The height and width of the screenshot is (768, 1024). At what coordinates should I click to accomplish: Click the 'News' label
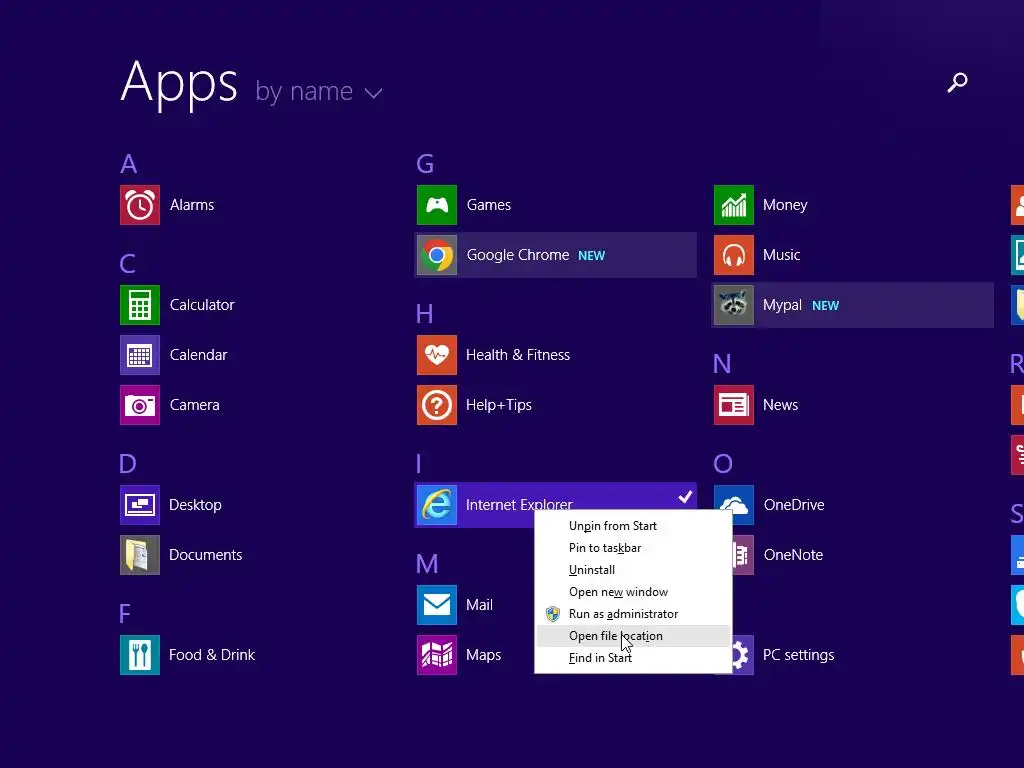(x=780, y=405)
